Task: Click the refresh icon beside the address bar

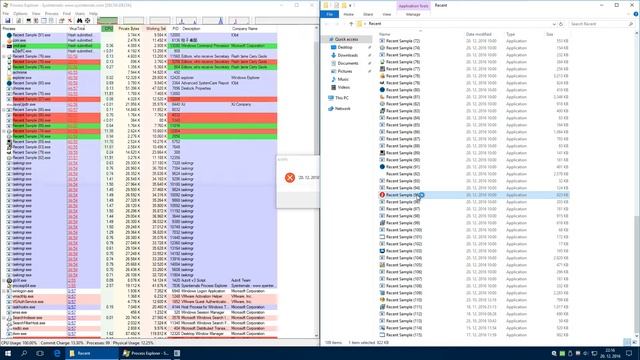Action: [561, 24]
